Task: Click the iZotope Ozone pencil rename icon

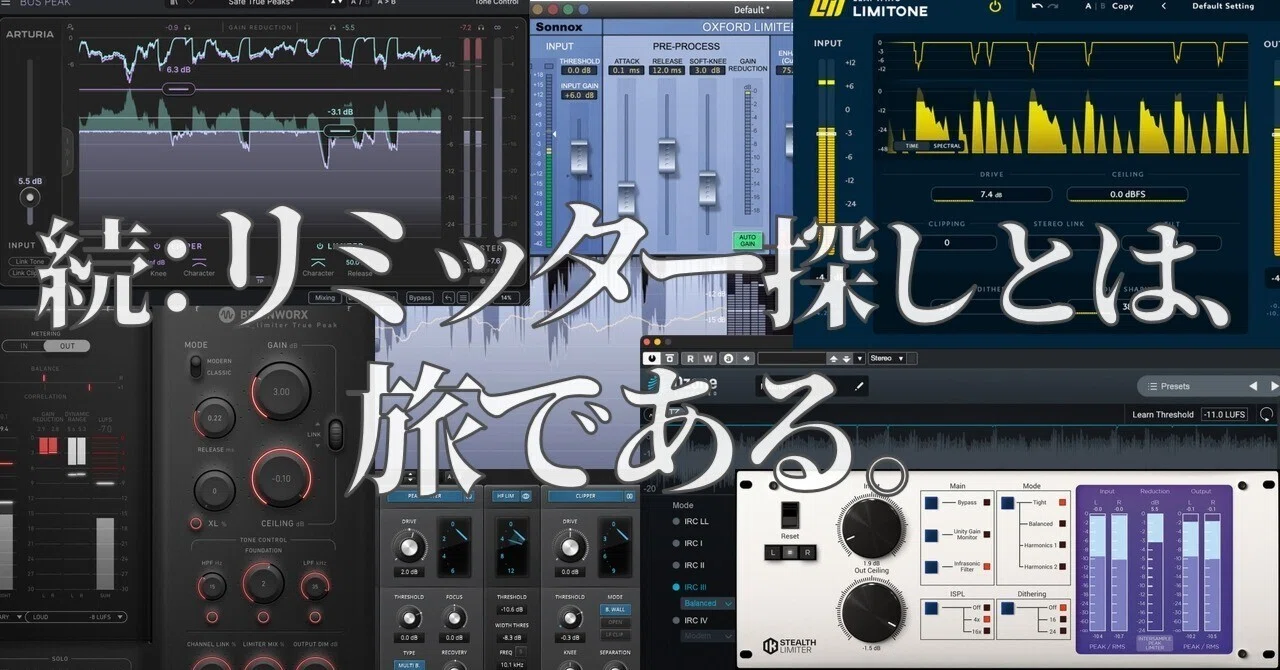Action: click(859, 385)
